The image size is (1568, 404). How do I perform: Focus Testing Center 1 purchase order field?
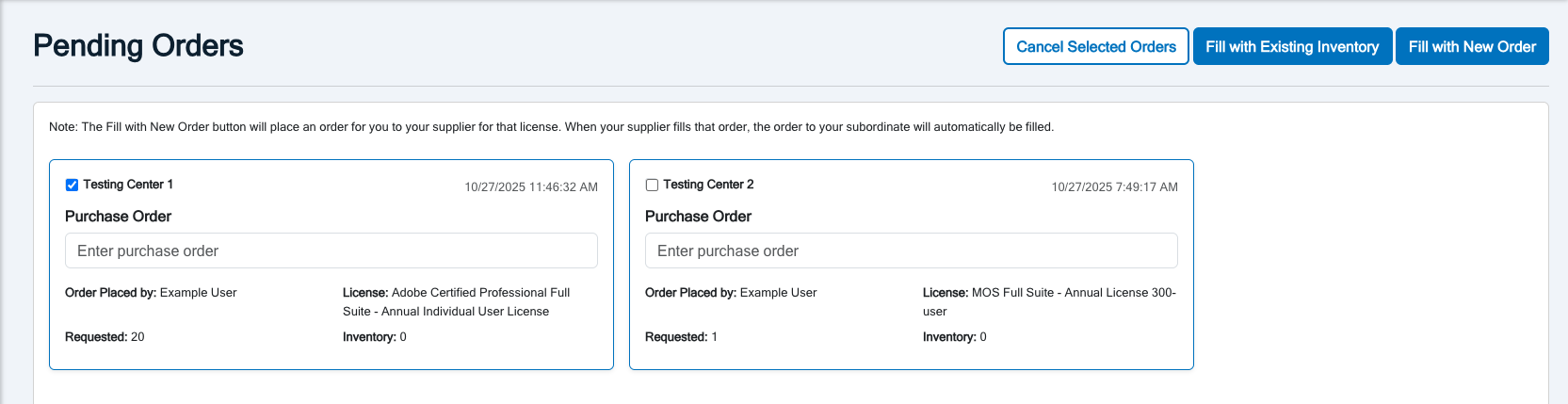click(331, 250)
